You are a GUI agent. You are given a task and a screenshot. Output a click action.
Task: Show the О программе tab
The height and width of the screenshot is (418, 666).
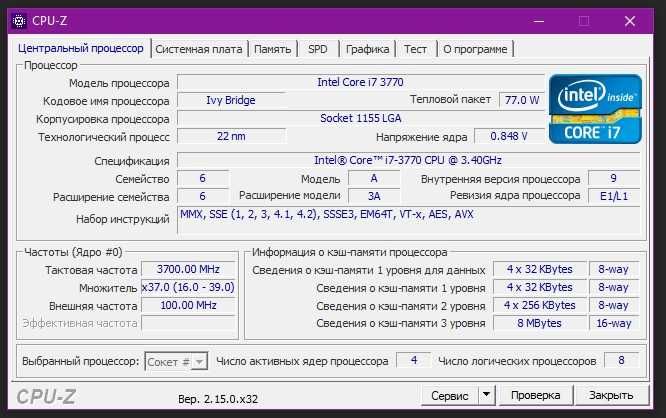click(x=475, y=49)
